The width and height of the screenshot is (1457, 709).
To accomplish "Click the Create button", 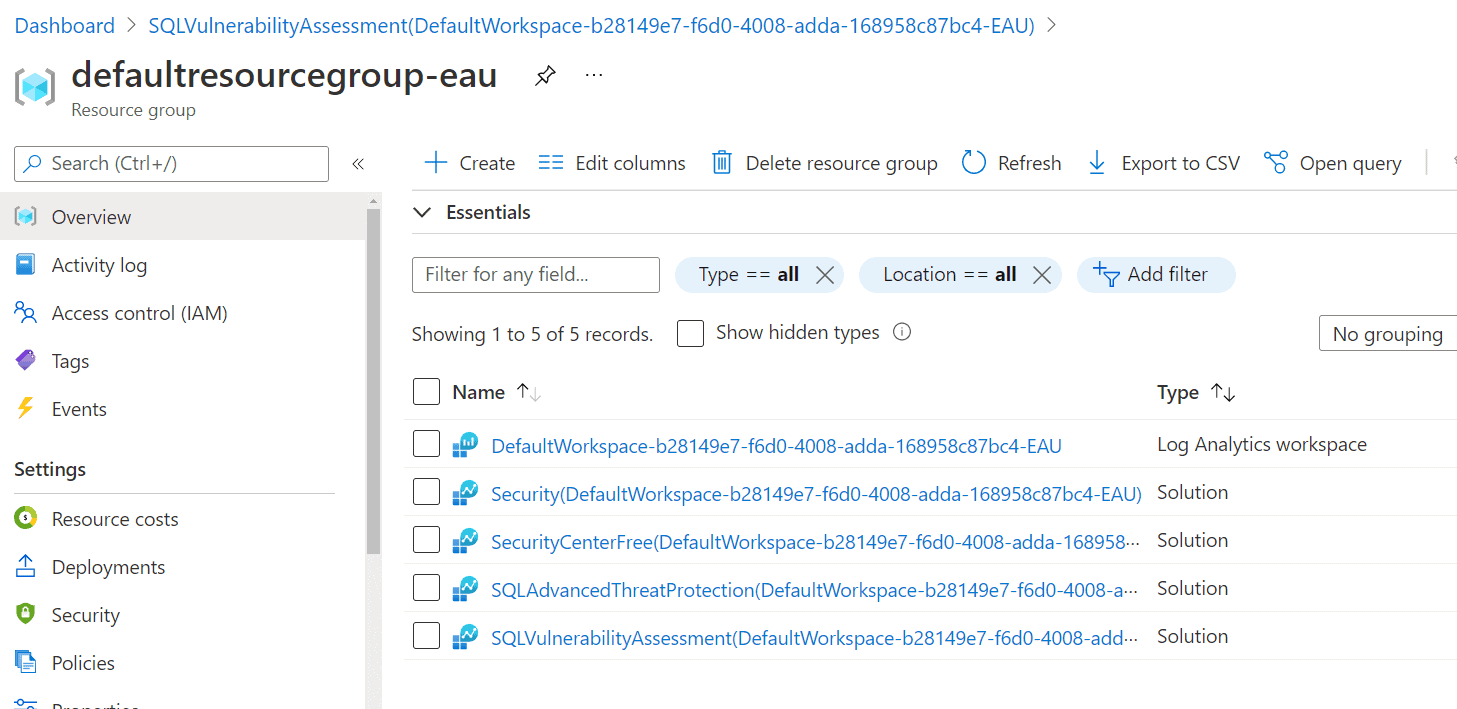I will coord(470,163).
